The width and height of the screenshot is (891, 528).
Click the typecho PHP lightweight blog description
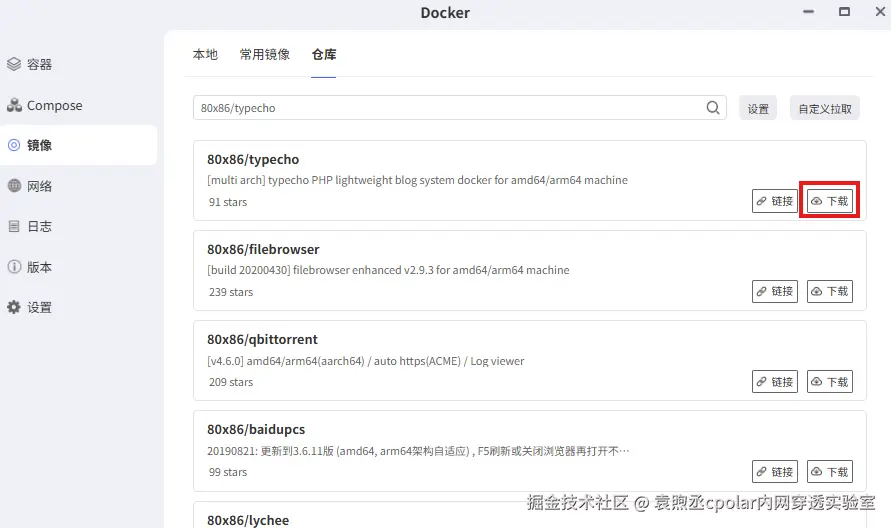tap(417, 180)
